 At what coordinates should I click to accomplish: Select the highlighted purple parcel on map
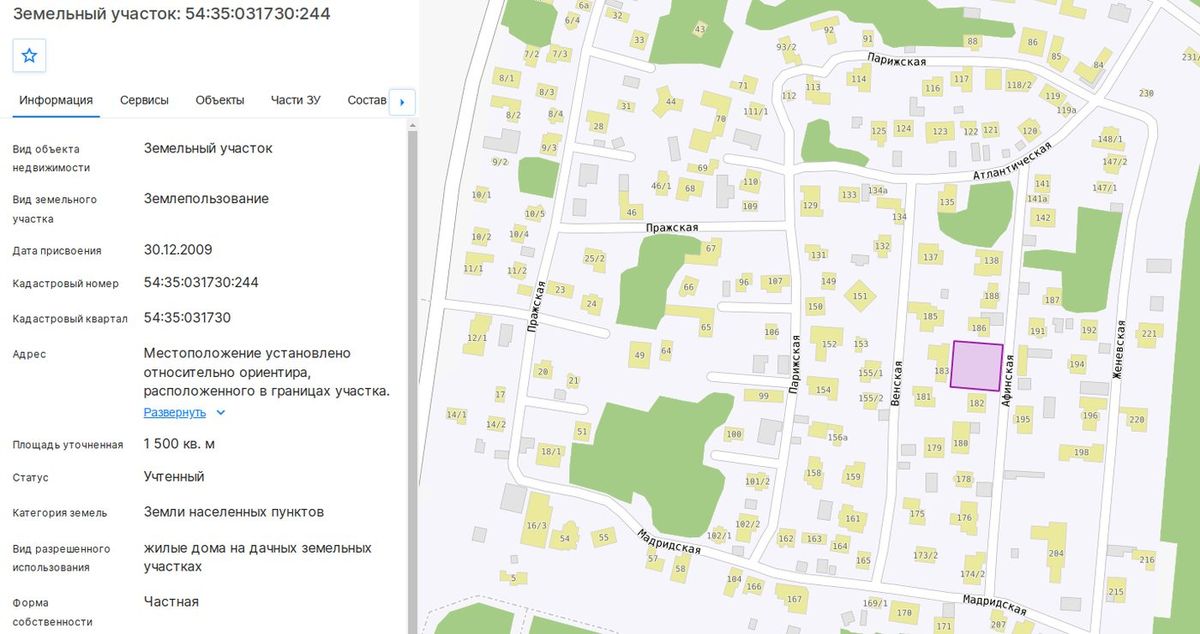977,366
